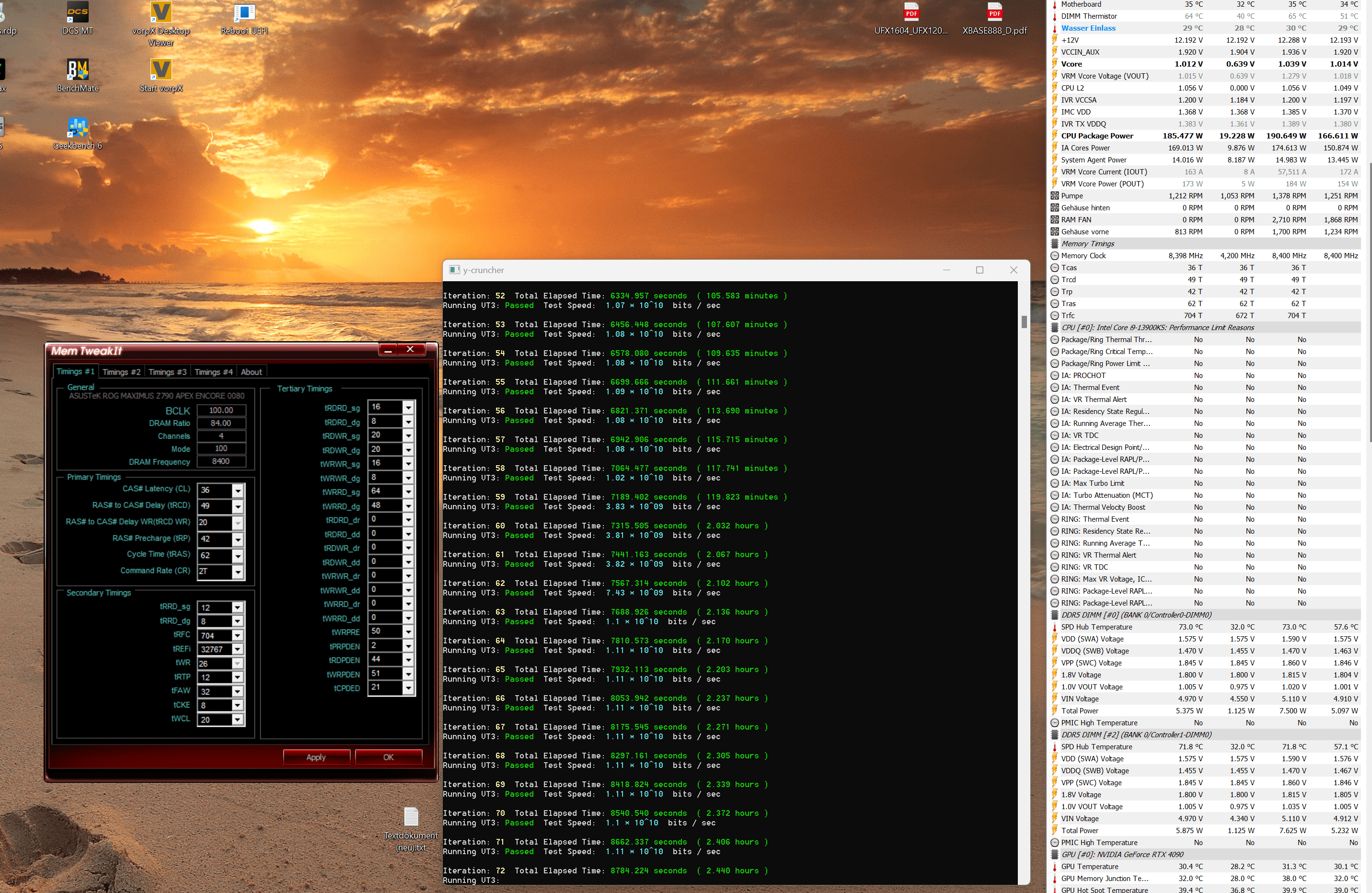
Task: Minimize the Mem TweakIt window
Action: [388, 350]
